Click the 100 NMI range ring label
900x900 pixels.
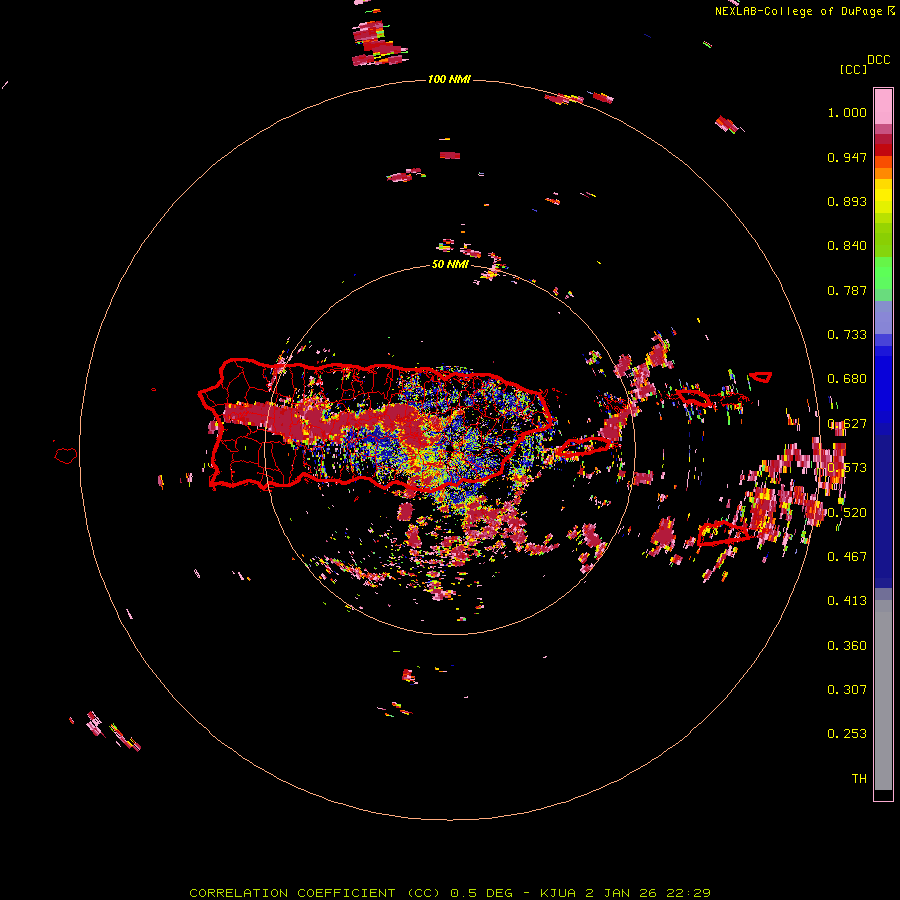tap(449, 79)
